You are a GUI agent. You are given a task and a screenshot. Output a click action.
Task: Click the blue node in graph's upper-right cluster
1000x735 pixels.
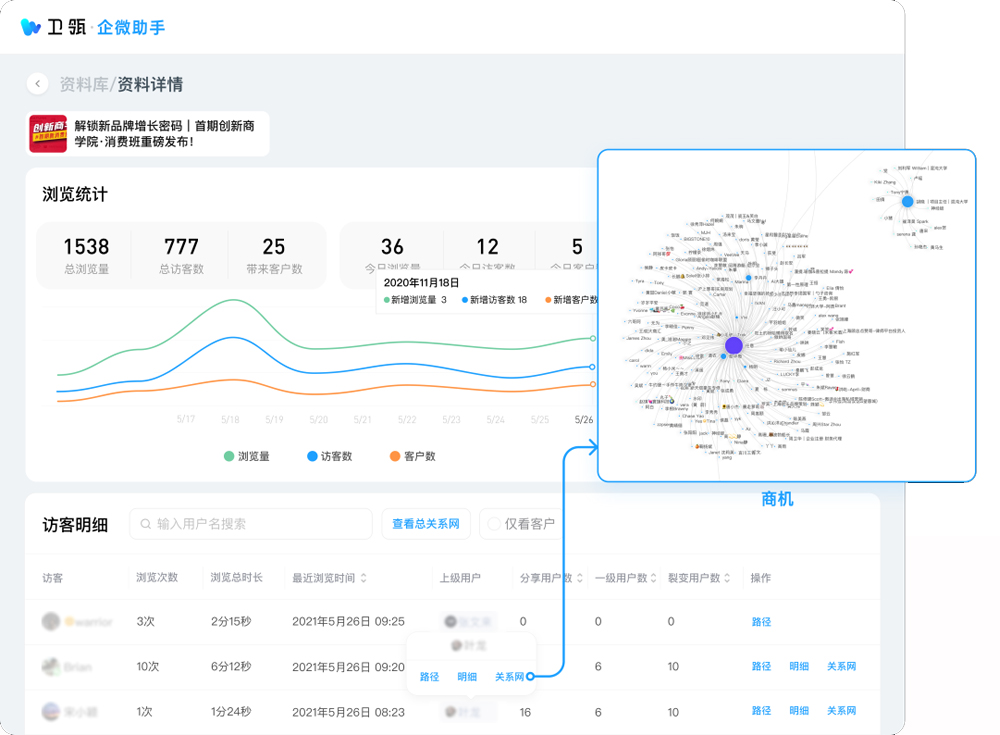(x=907, y=201)
